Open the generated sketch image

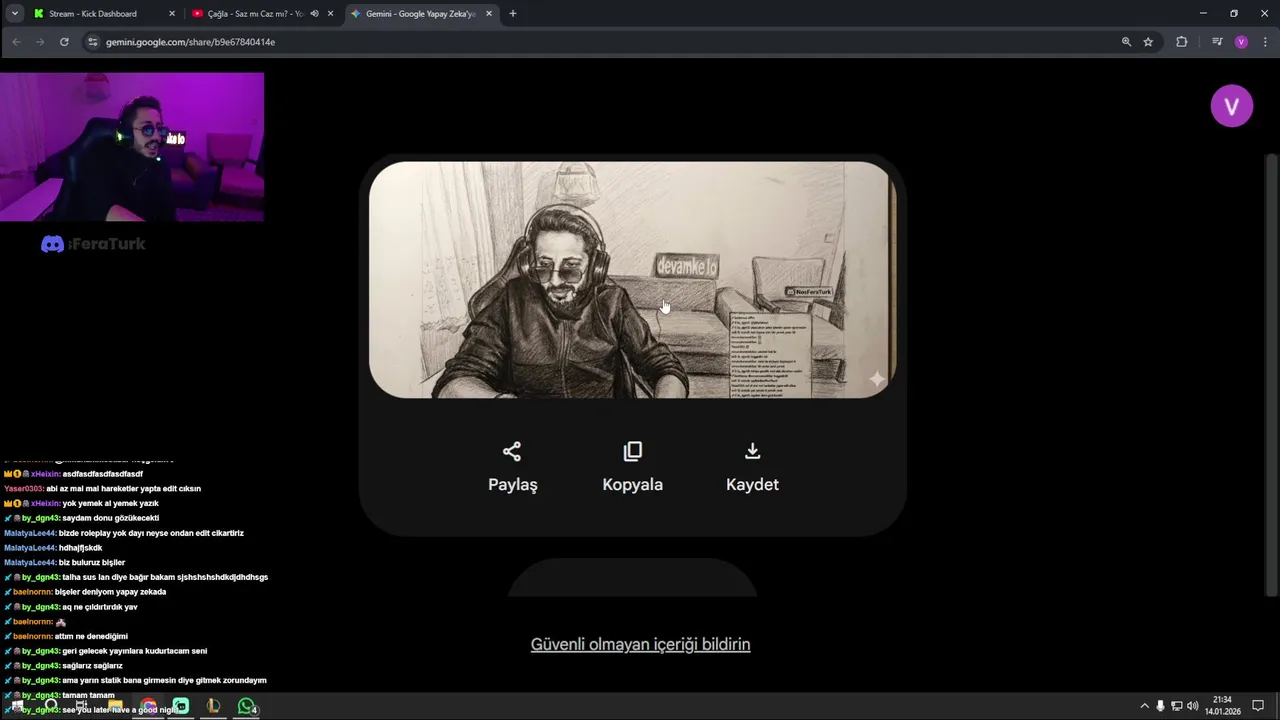[x=633, y=280]
